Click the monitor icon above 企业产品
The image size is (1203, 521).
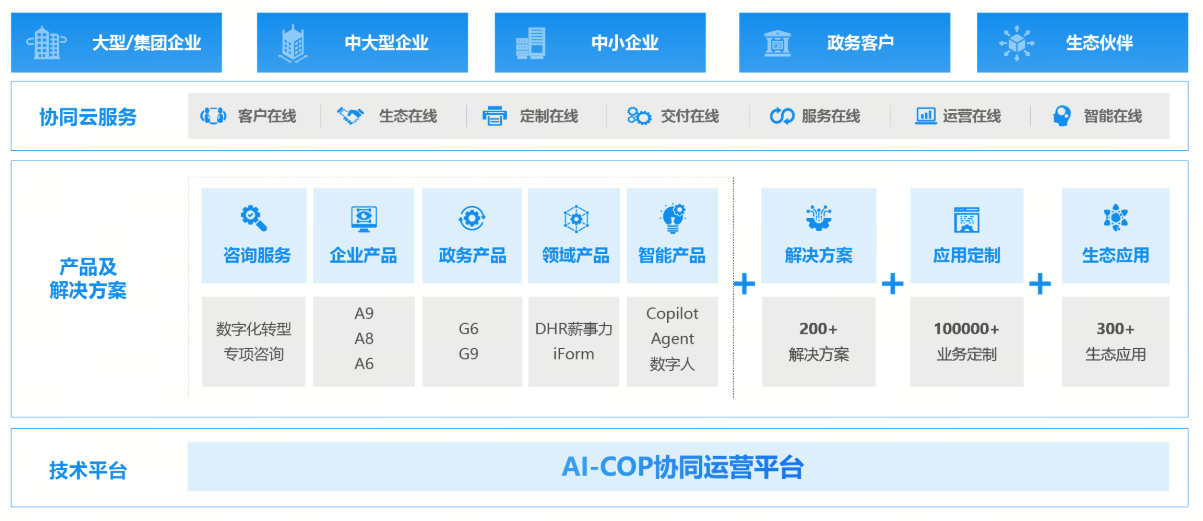pos(363,218)
